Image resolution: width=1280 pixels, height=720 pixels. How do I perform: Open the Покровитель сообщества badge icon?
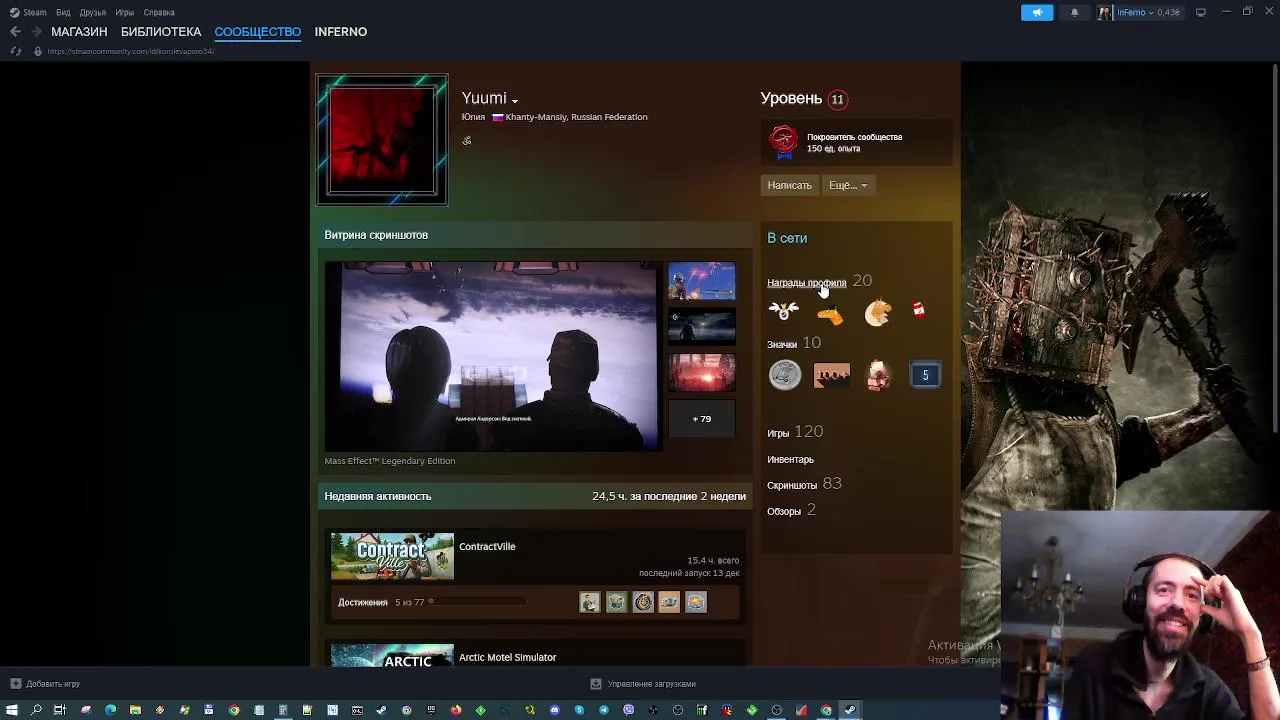pyautogui.click(x=784, y=141)
